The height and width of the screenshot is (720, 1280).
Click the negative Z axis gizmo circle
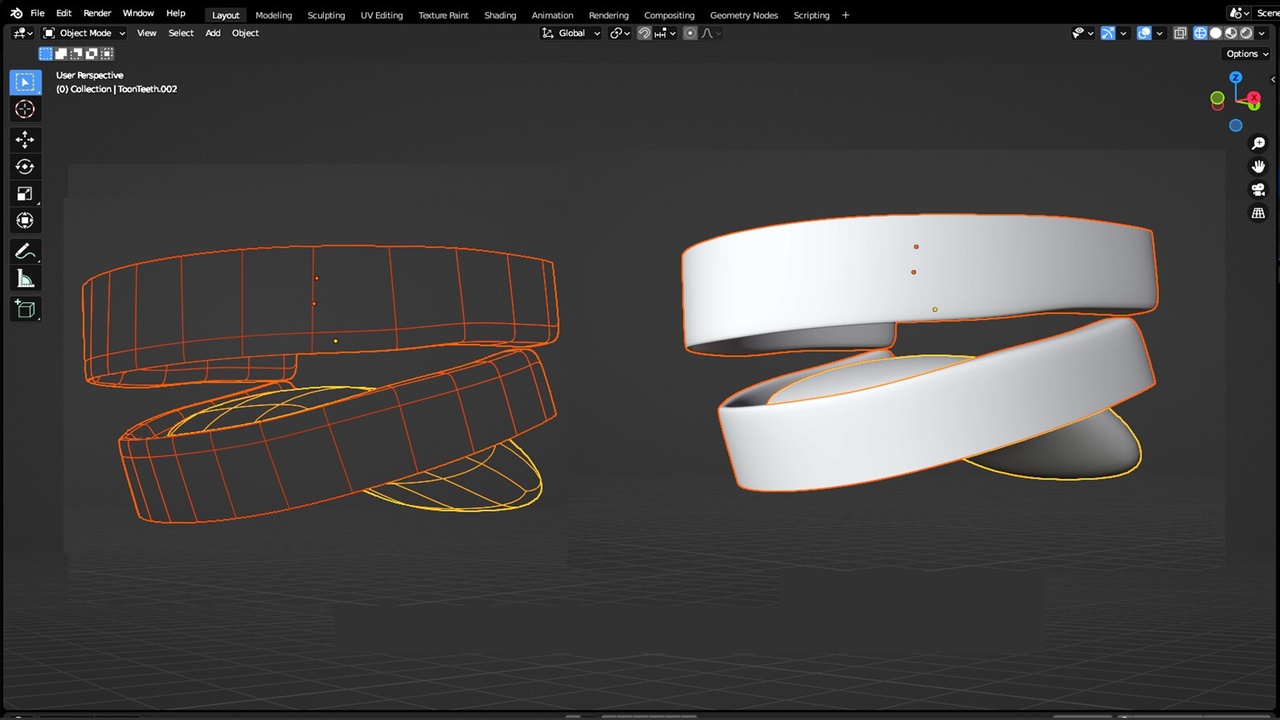pos(1236,126)
